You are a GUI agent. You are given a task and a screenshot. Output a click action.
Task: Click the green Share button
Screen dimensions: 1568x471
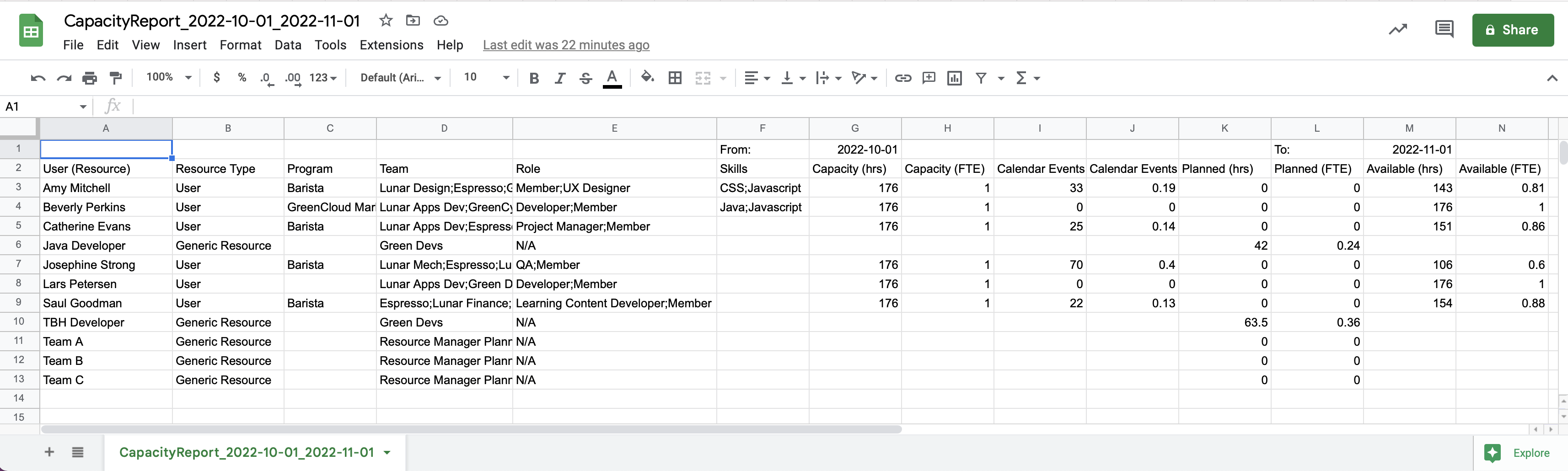click(x=1512, y=30)
